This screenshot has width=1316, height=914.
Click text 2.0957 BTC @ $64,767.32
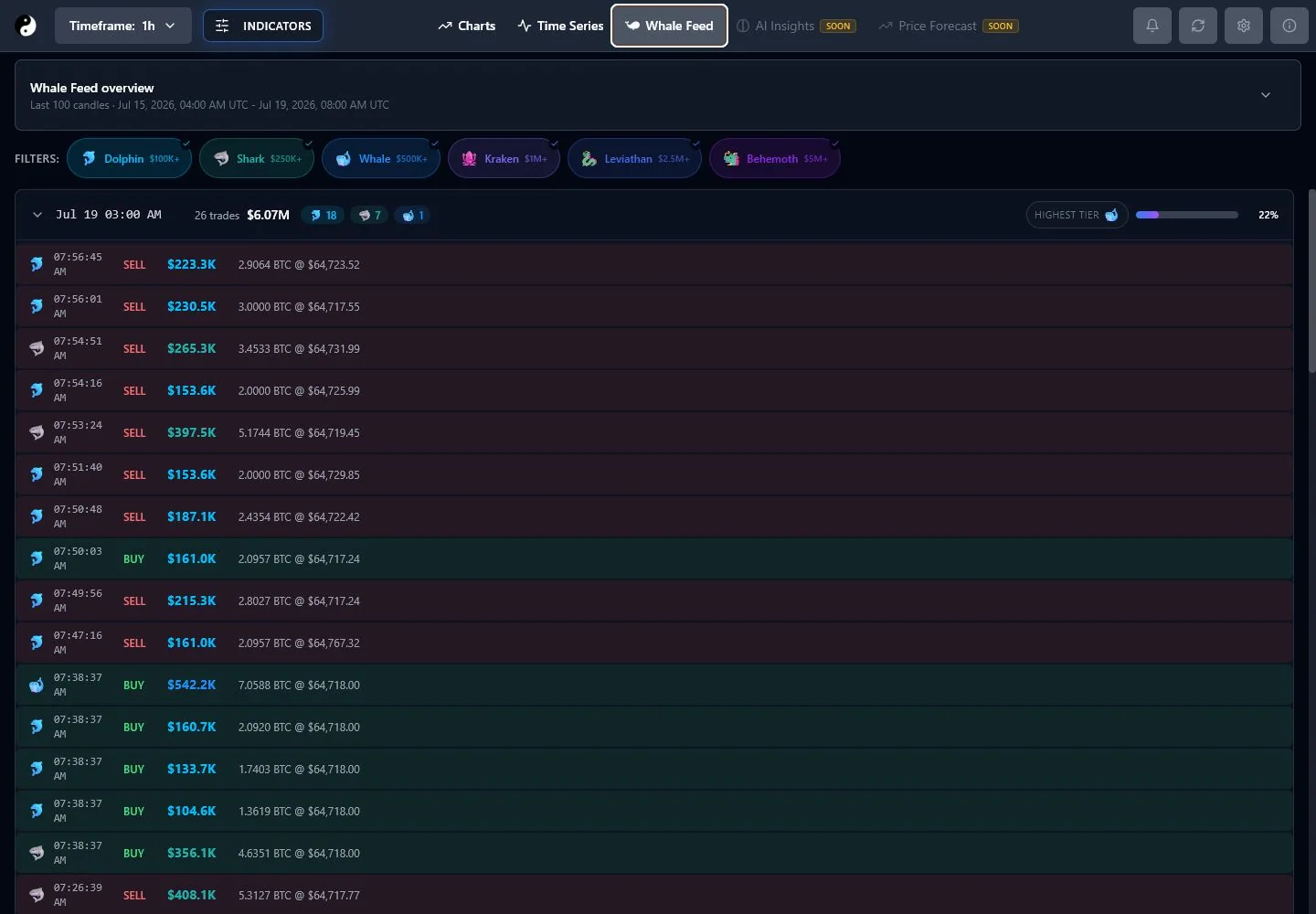click(x=299, y=643)
